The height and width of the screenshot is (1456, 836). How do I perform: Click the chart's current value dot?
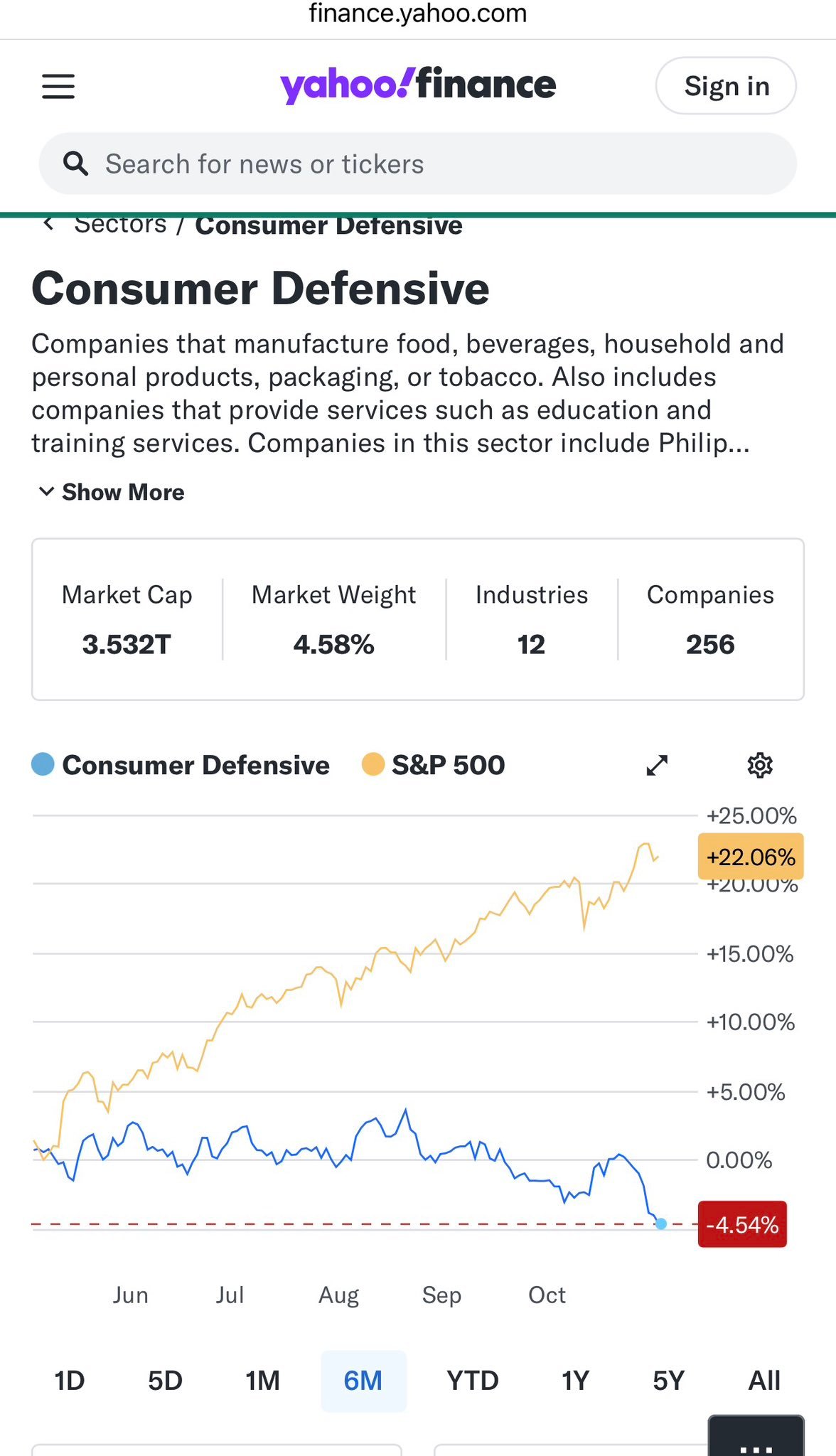pyautogui.click(x=661, y=1224)
